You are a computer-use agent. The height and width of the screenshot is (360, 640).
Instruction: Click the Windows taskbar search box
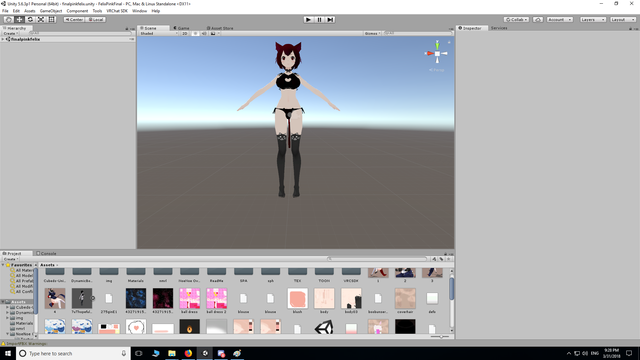point(73,353)
